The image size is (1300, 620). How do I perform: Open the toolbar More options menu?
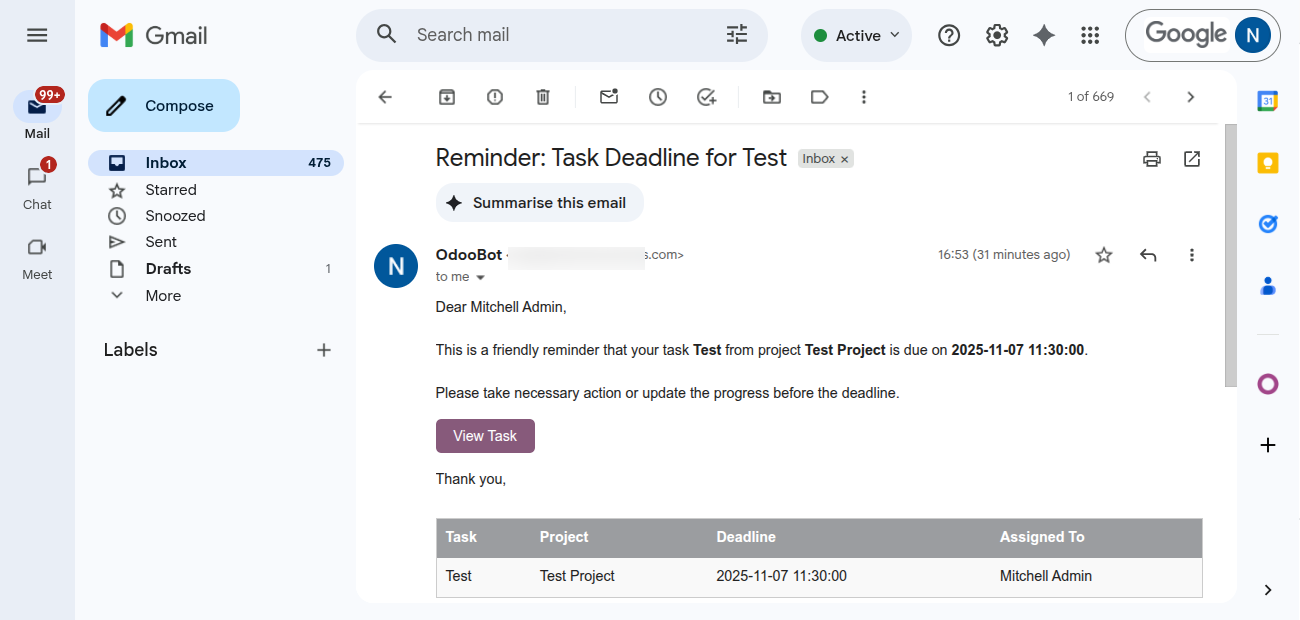pos(864,97)
